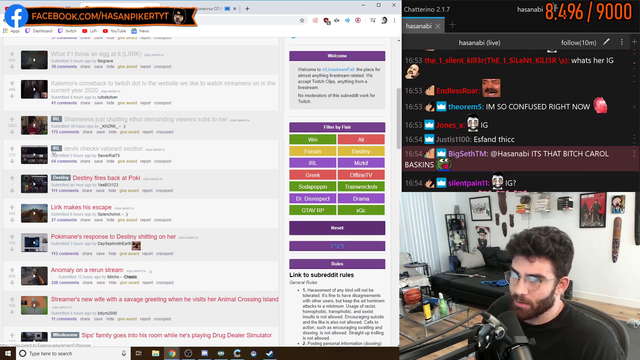This screenshot has width=640, height=360.
Task: Open the Chrome three-dot menu
Action: [x=394, y=20]
